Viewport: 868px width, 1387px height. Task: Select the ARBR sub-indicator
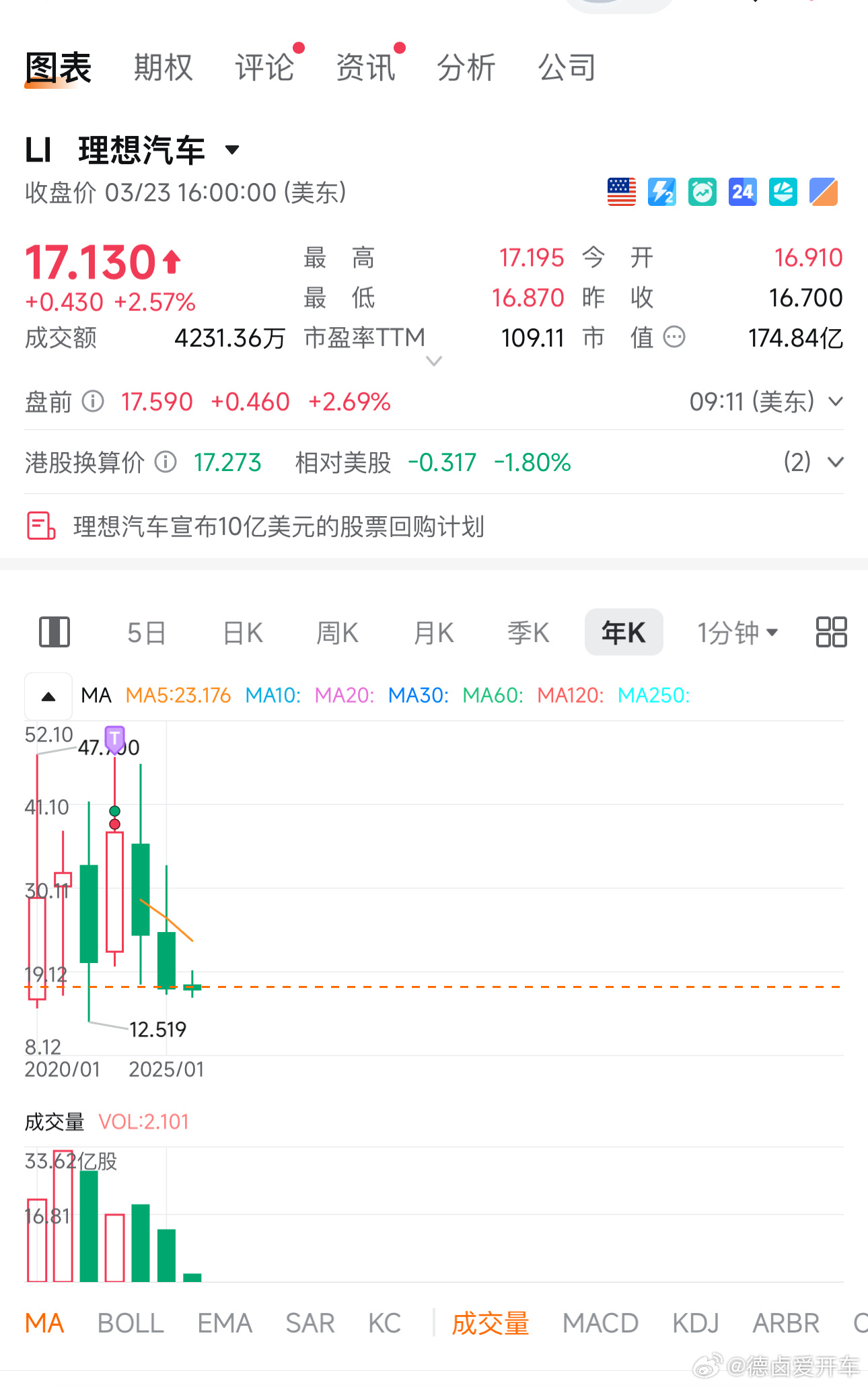786,1324
